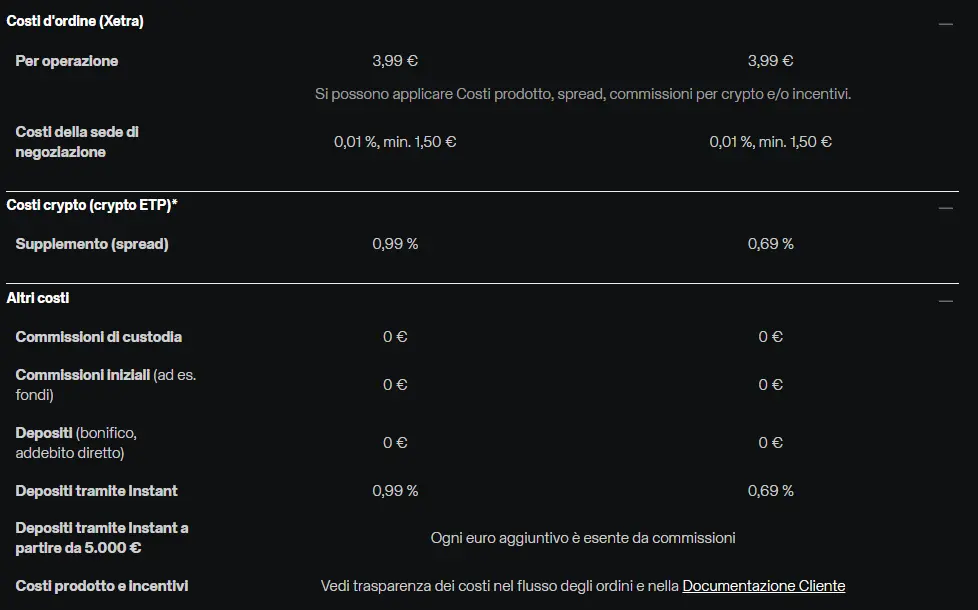
Task: Click the Costi prodotto e incentivi label
Action: [x=102, y=586]
